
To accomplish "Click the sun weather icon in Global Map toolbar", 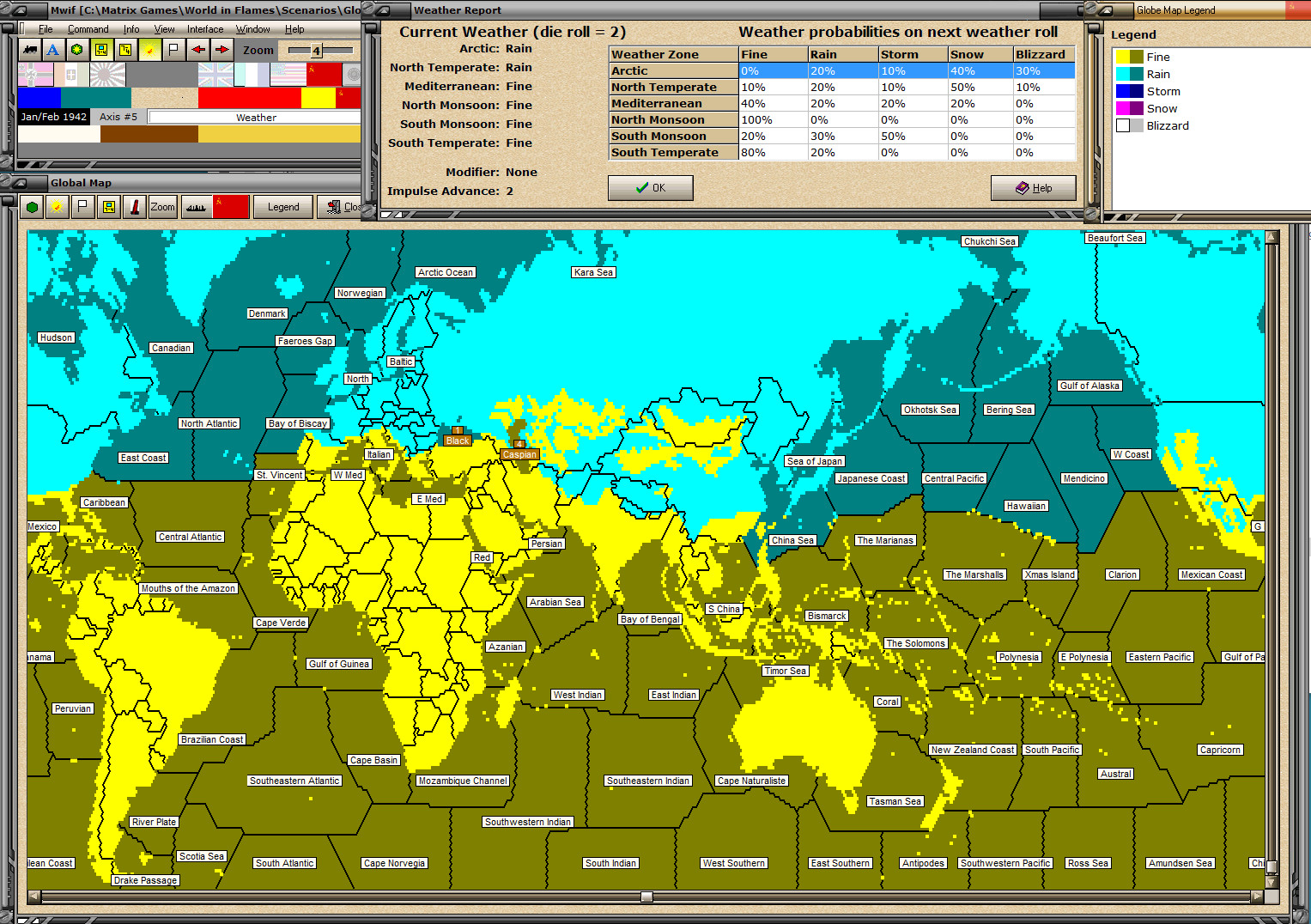I will pos(58,207).
